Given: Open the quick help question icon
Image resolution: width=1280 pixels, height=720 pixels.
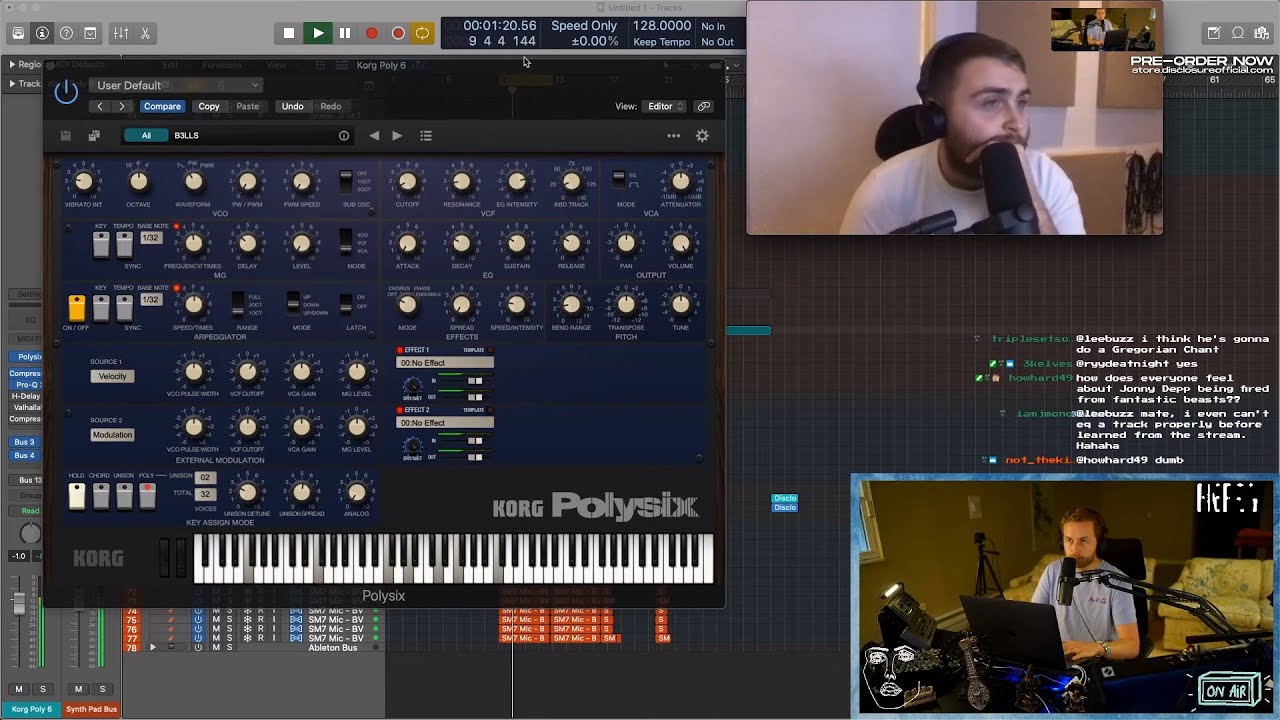Looking at the screenshot, I should 66,33.
